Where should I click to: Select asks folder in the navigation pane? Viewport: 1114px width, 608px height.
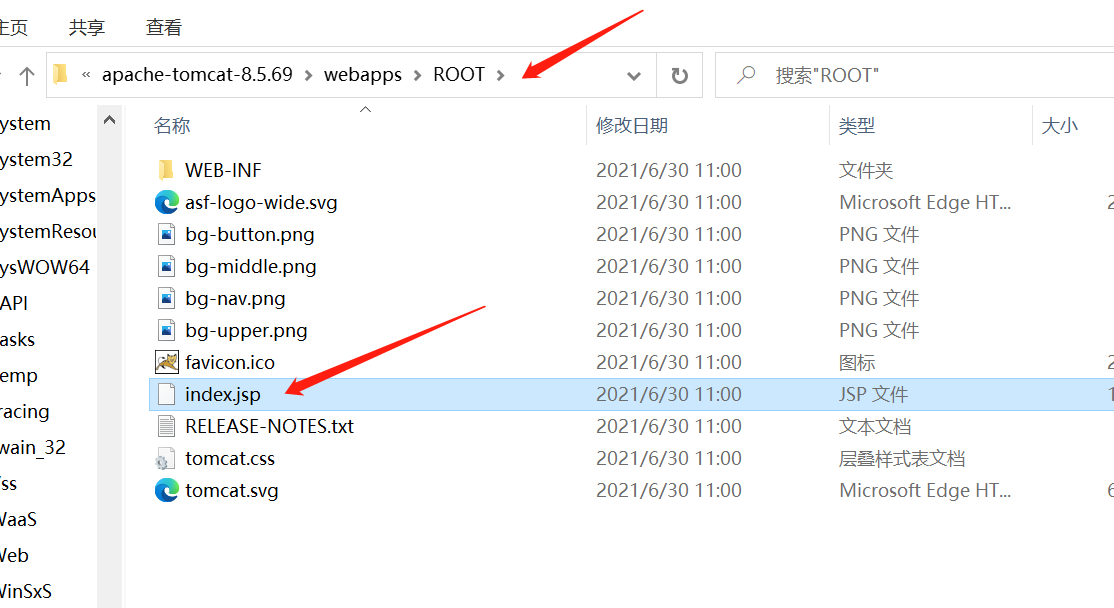17,340
